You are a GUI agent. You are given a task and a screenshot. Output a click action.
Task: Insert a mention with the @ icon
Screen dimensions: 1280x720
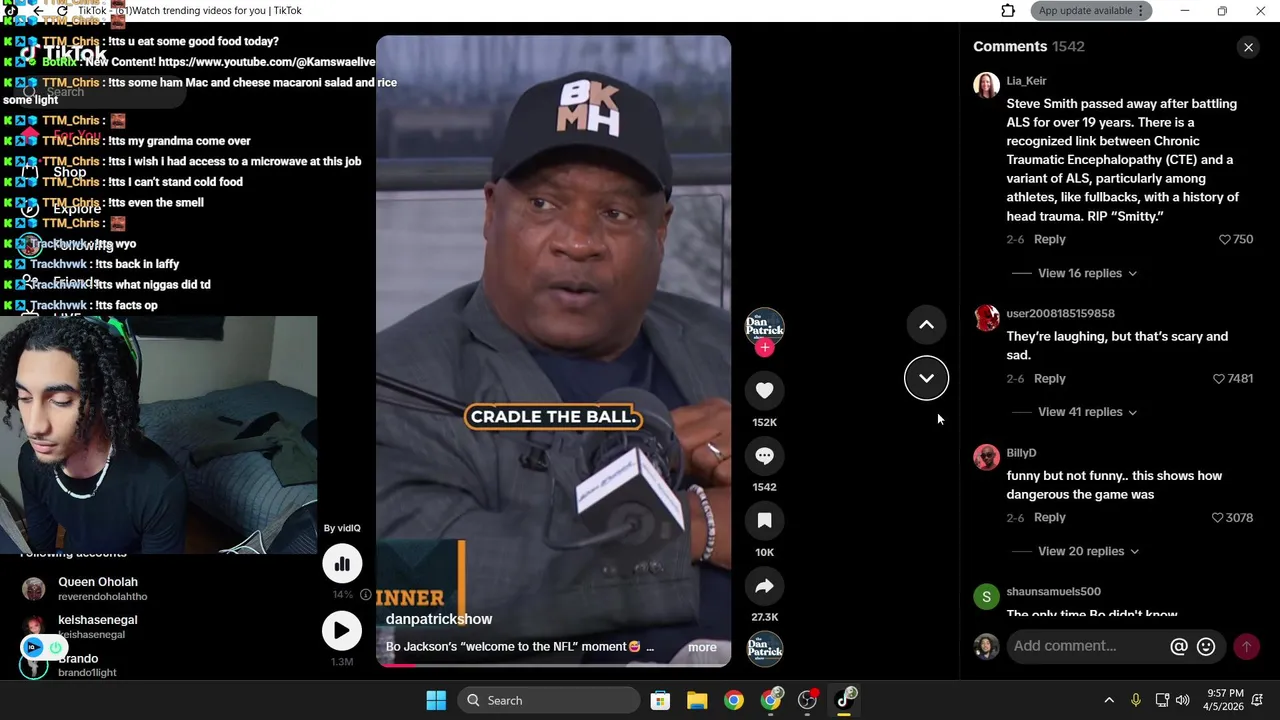[1179, 647]
